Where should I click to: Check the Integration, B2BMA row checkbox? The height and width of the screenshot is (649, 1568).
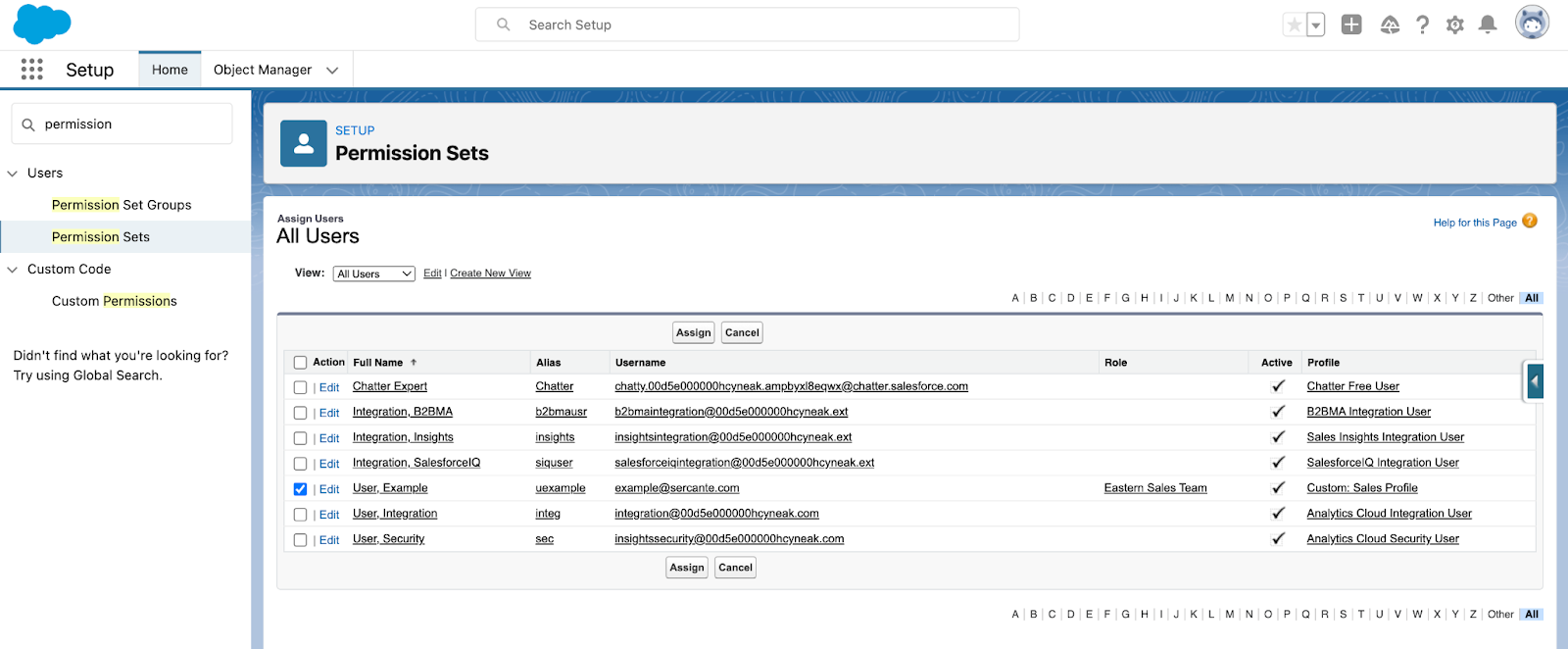click(x=301, y=413)
